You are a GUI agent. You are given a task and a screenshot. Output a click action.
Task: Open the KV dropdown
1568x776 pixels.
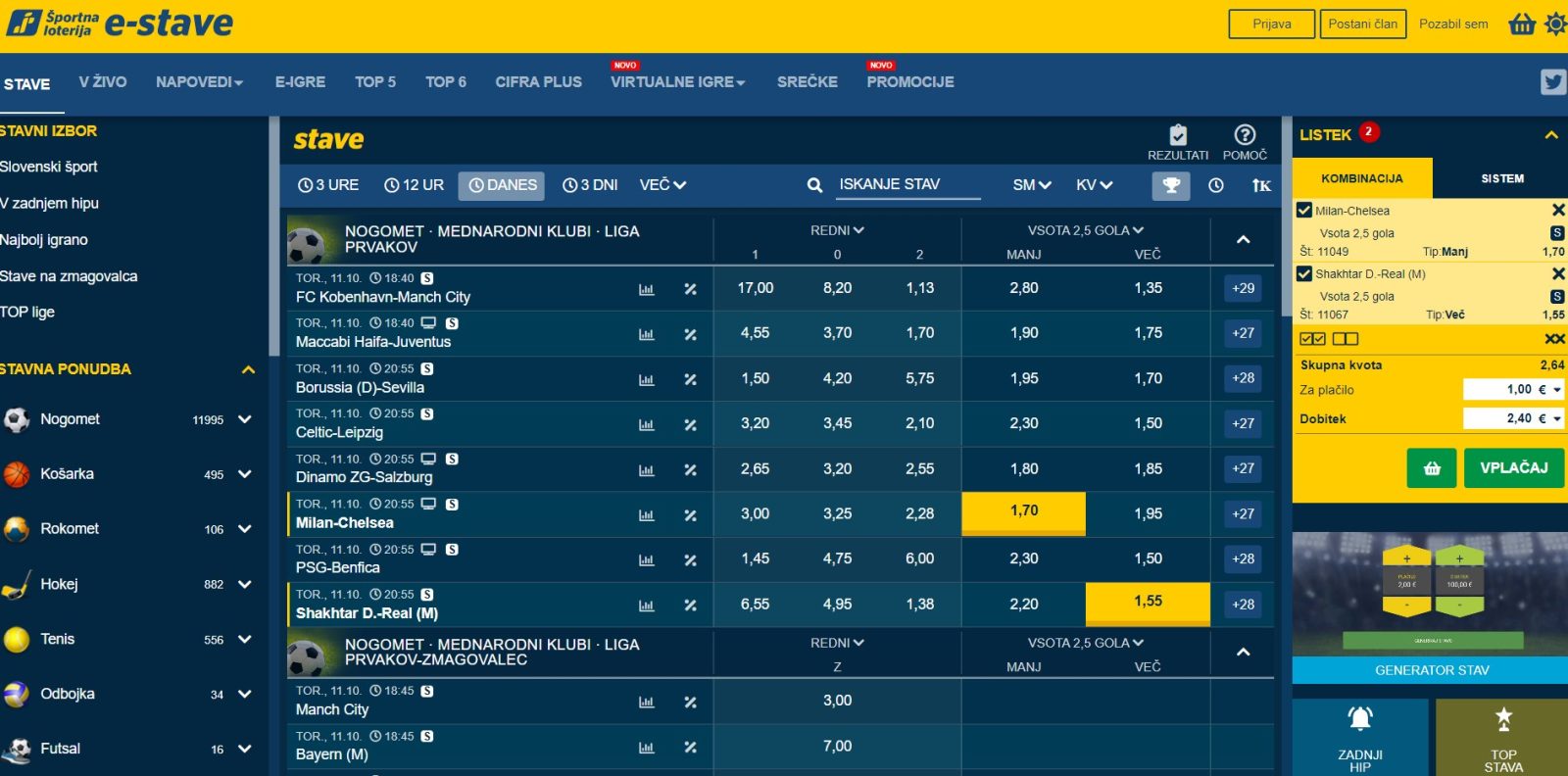[x=1094, y=185]
